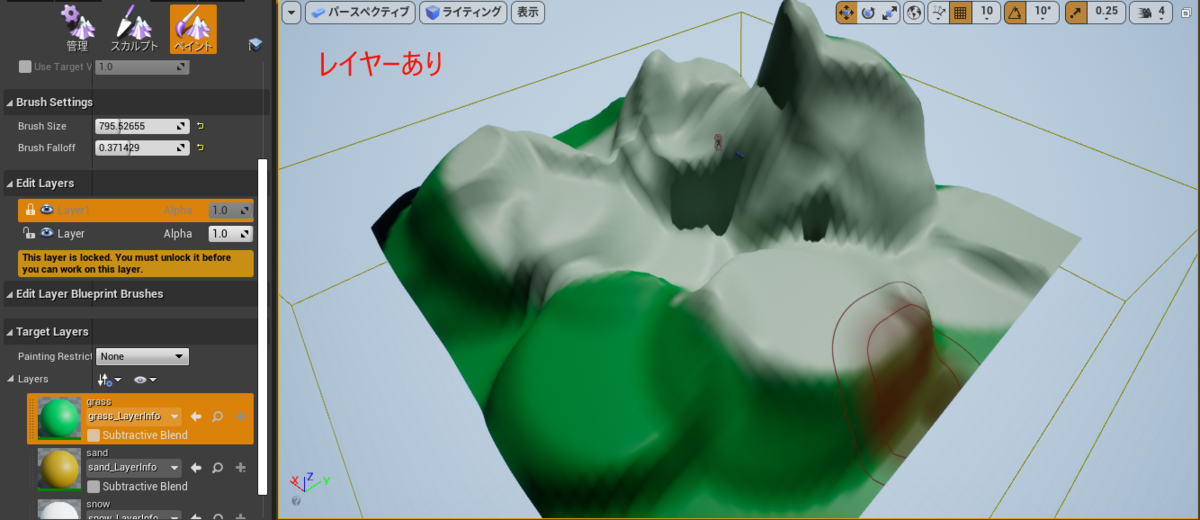Open the viewport options arrow menu
Screen dimensions: 1200x520
291,12
